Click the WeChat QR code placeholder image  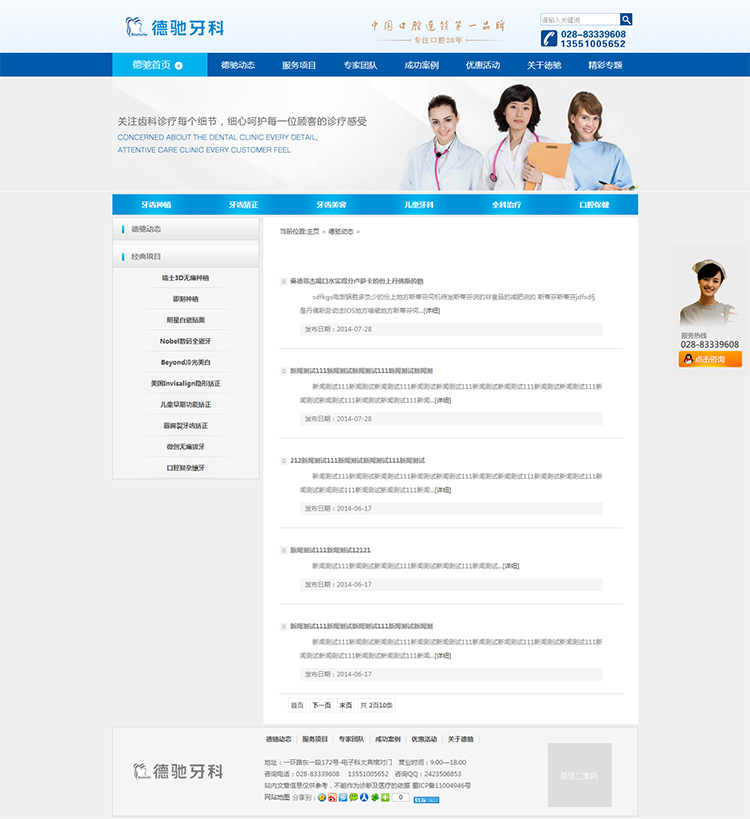point(579,775)
